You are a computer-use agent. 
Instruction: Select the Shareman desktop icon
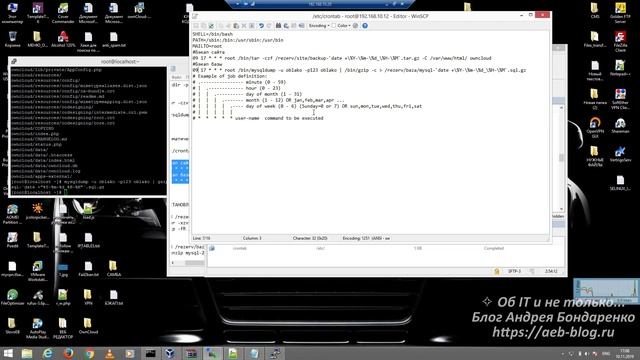click(620, 126)
